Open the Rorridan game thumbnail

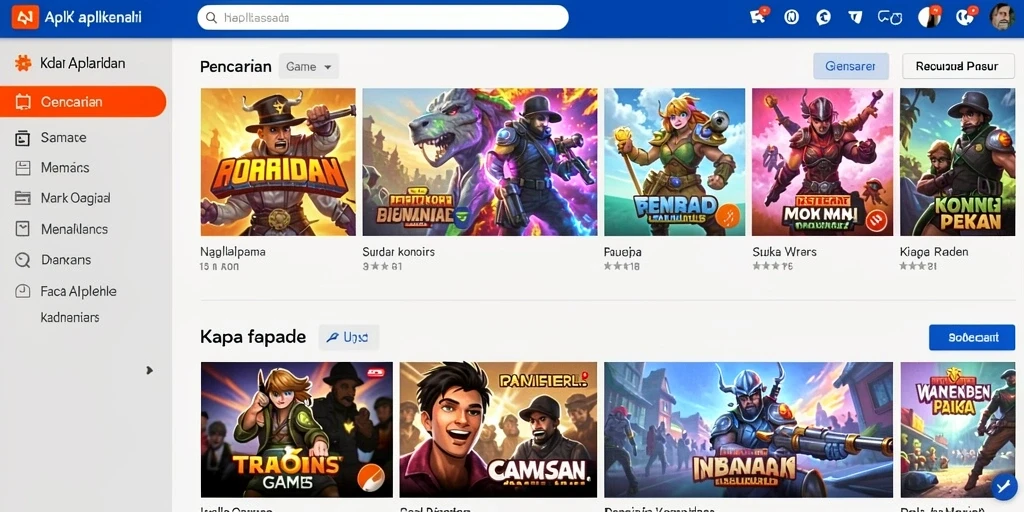(278, 162)
